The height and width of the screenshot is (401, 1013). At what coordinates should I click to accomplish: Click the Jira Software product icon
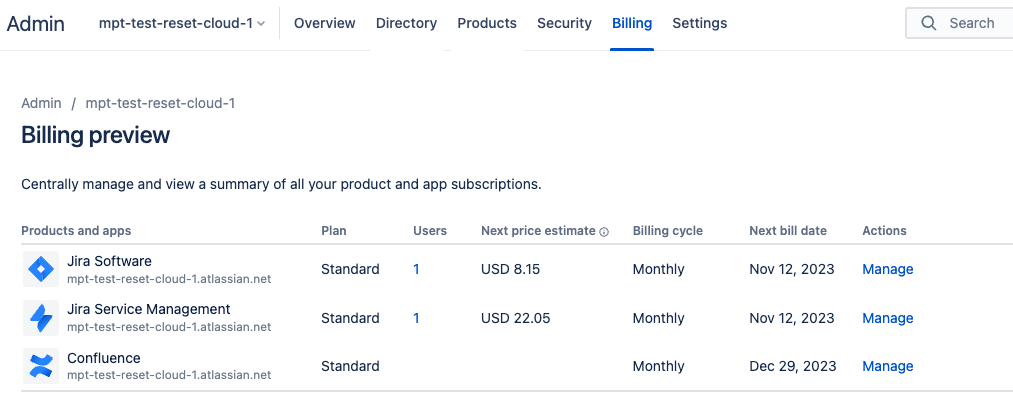coord(40,269)
